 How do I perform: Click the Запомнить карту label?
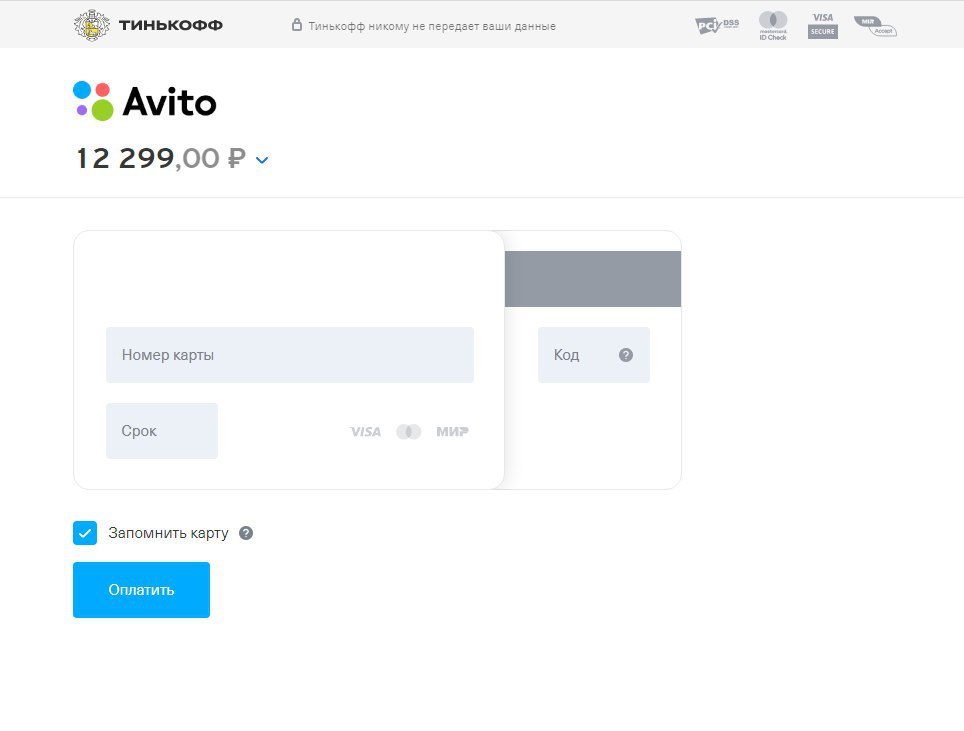pos(168,533)
